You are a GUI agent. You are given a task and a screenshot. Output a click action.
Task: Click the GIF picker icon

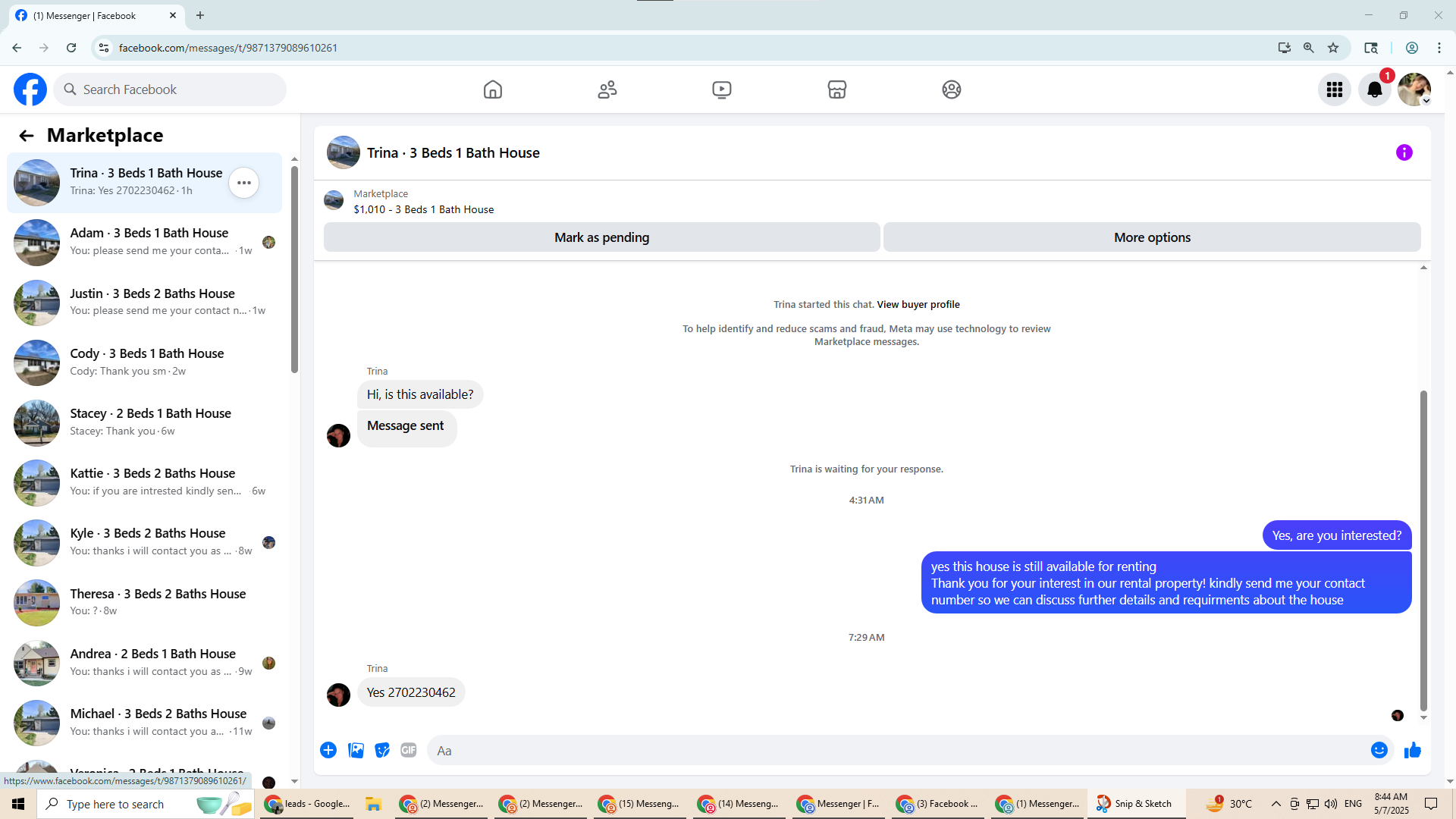(x=409, y=750)
